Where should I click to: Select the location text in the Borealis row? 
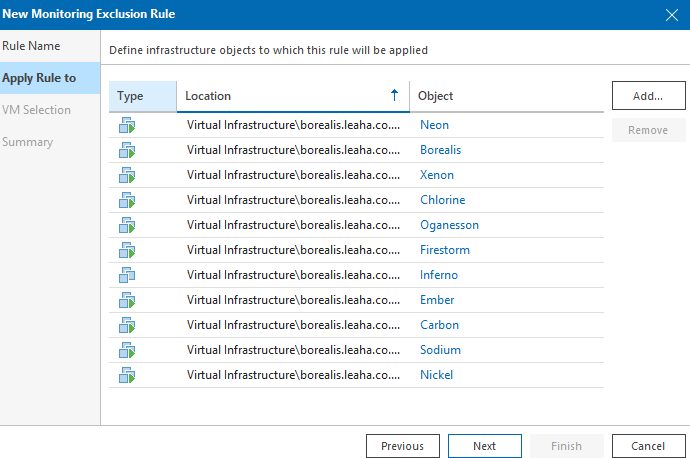pyautogui.click(x=293, y=150)
